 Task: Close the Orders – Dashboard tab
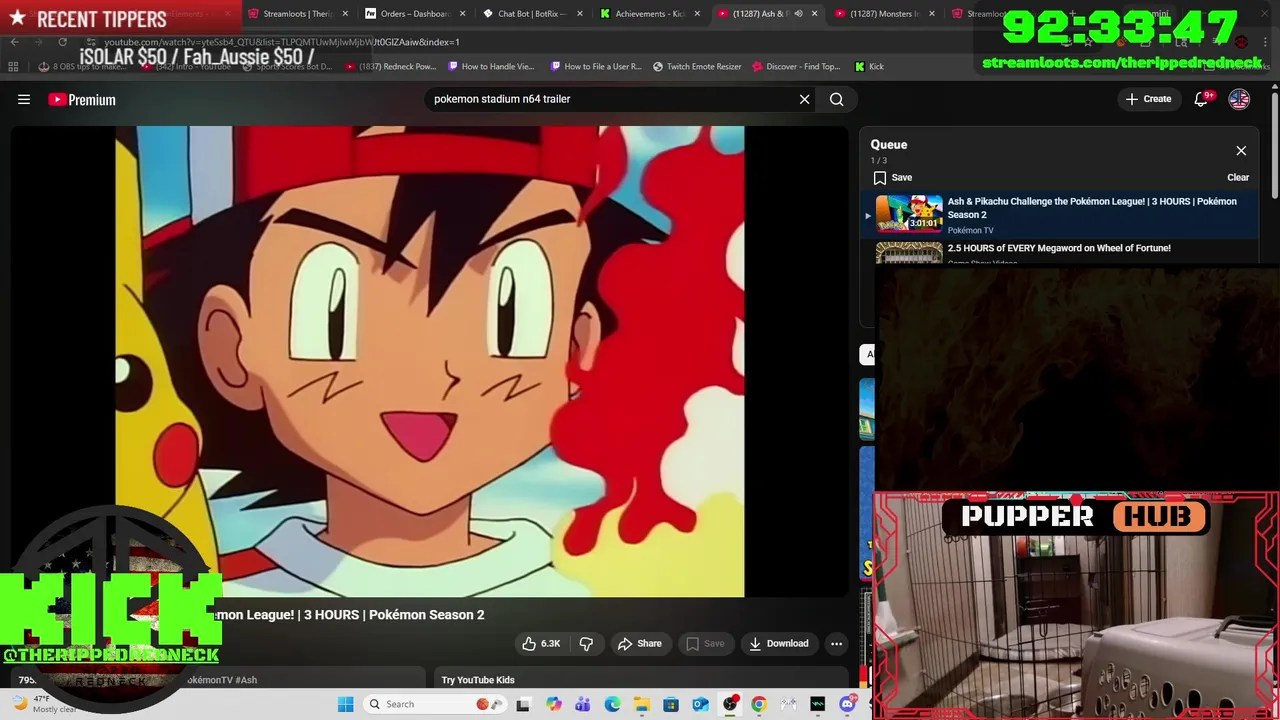(x=462, y=14)
